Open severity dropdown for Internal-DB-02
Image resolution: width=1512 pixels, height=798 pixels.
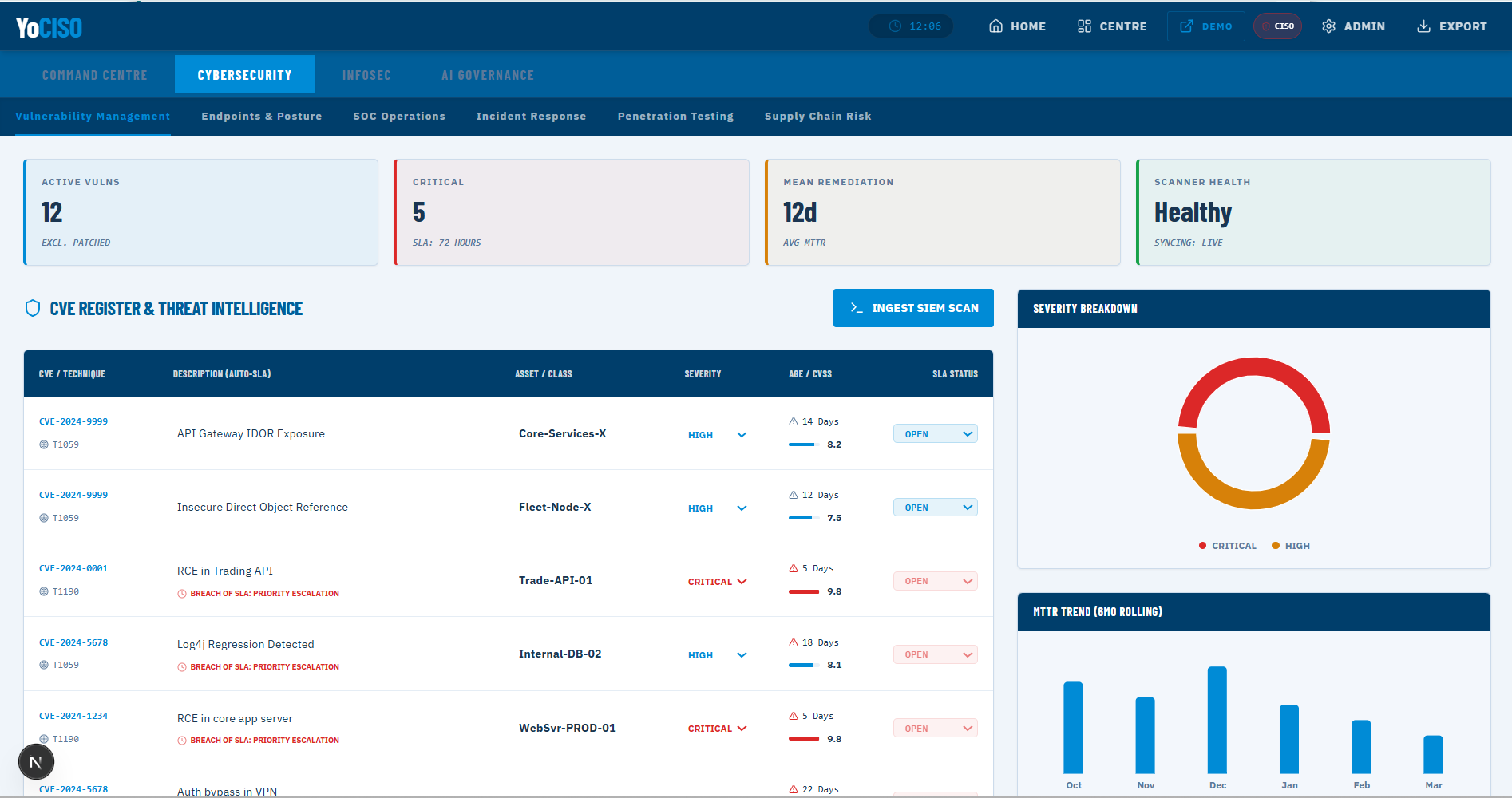click(718, 655)
